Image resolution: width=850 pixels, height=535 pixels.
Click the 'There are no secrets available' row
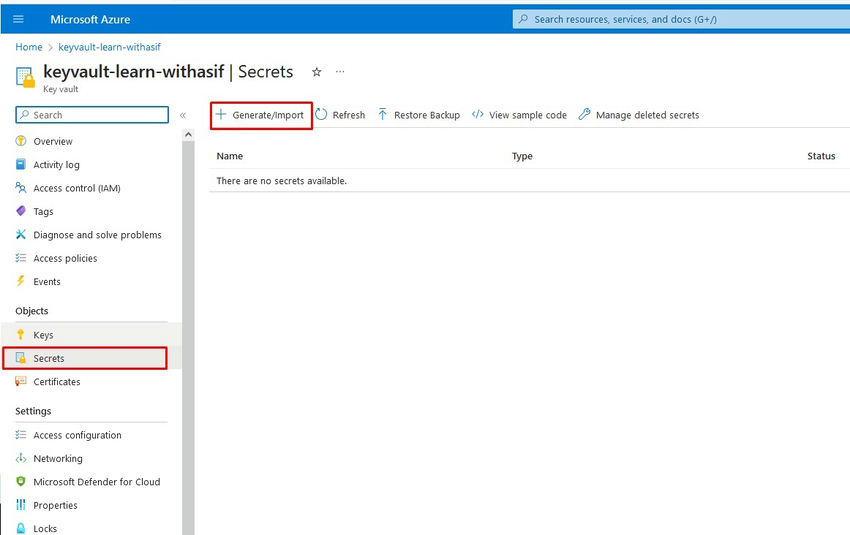click(x=529, y=181)
